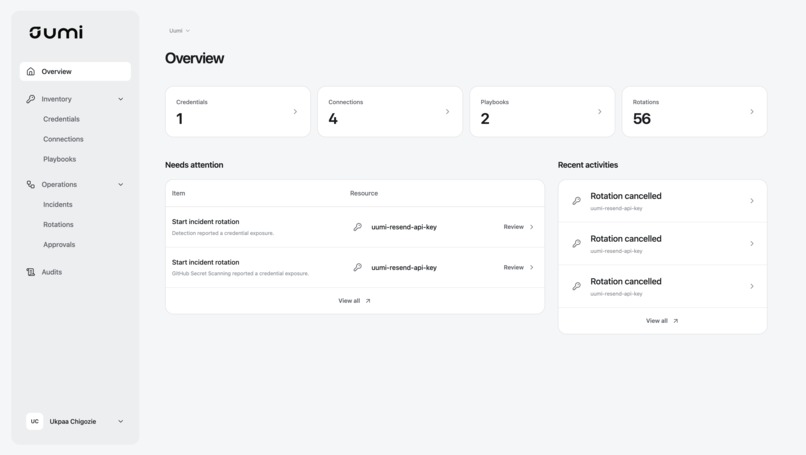Click uumi-resend-api-key in Detection reported row

[404, 227]
